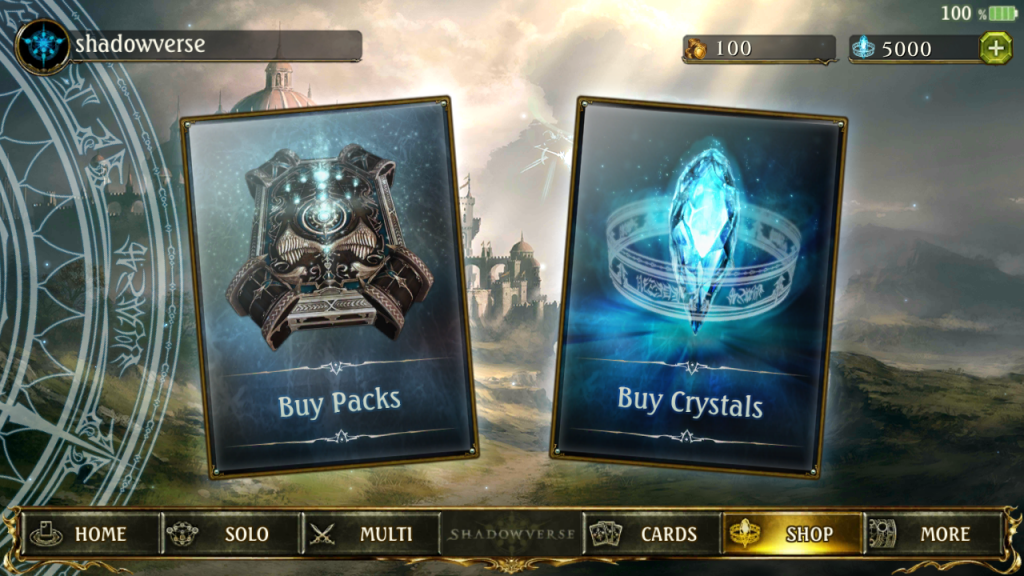Click the player emblem avatar icon

[43, 46]
